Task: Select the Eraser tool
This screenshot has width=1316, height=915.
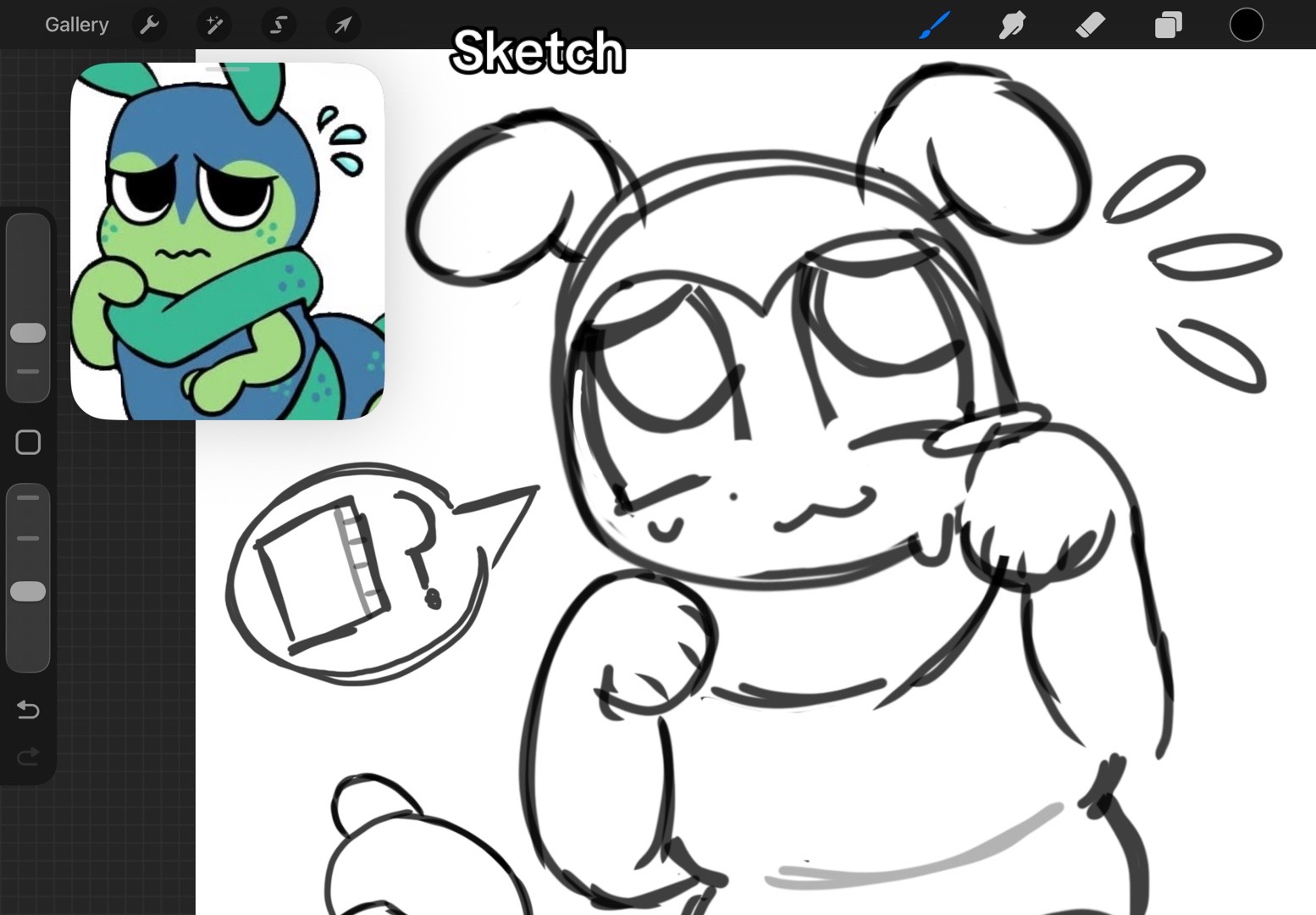Action: (1090, 25)
